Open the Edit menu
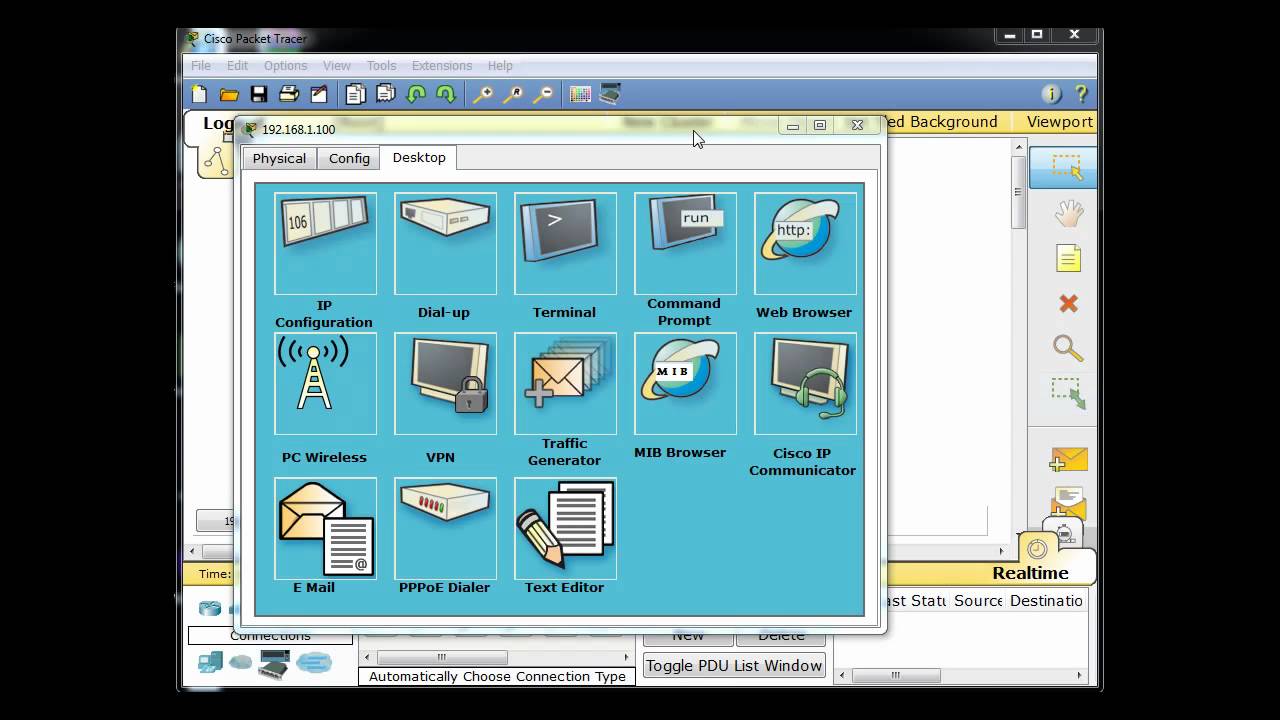This screenshot has width=1280, height=720. point(237,66)
